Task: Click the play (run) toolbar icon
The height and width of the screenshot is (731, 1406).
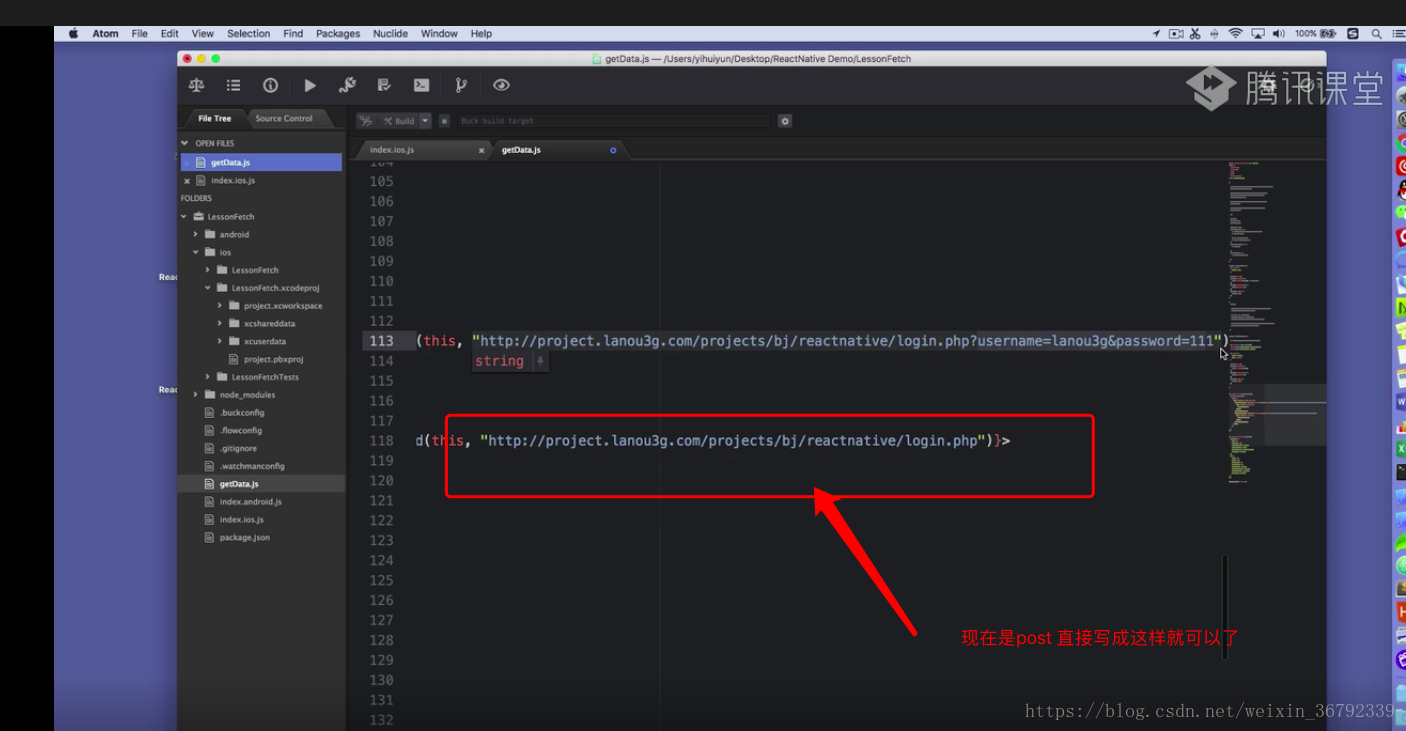Action: (310, 86)
